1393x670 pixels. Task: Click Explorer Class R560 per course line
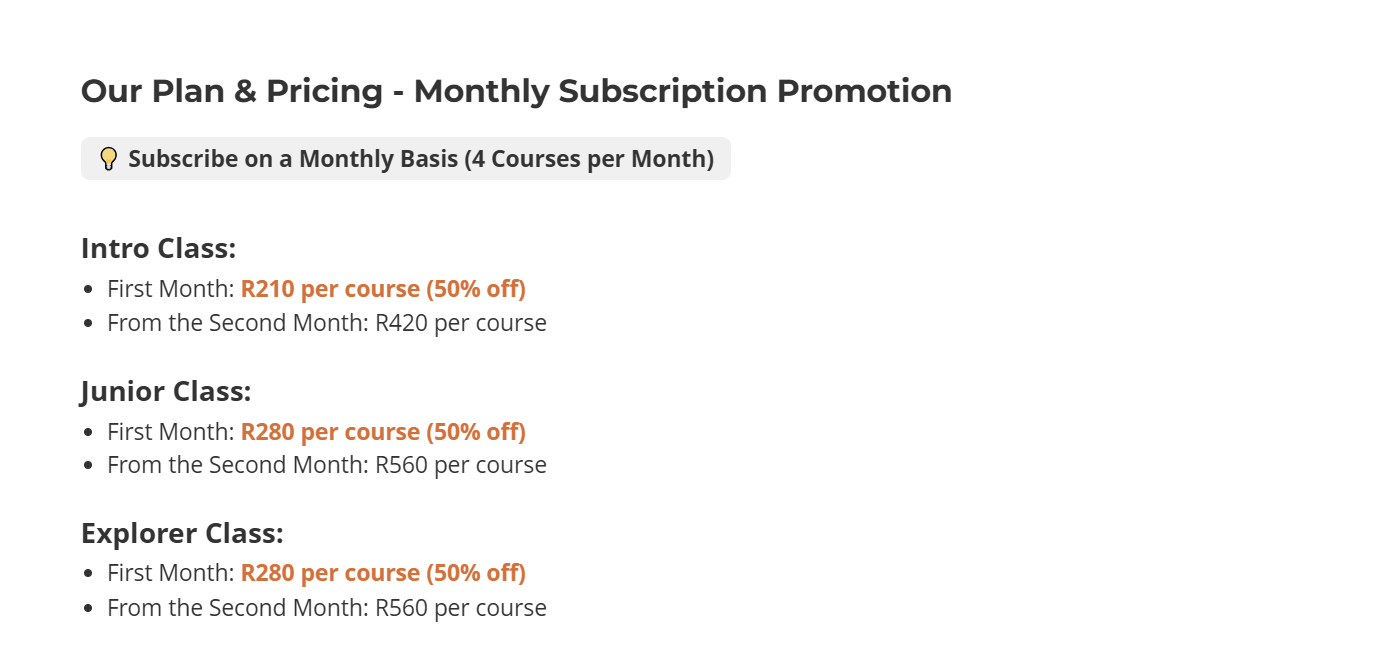point(327,607)
